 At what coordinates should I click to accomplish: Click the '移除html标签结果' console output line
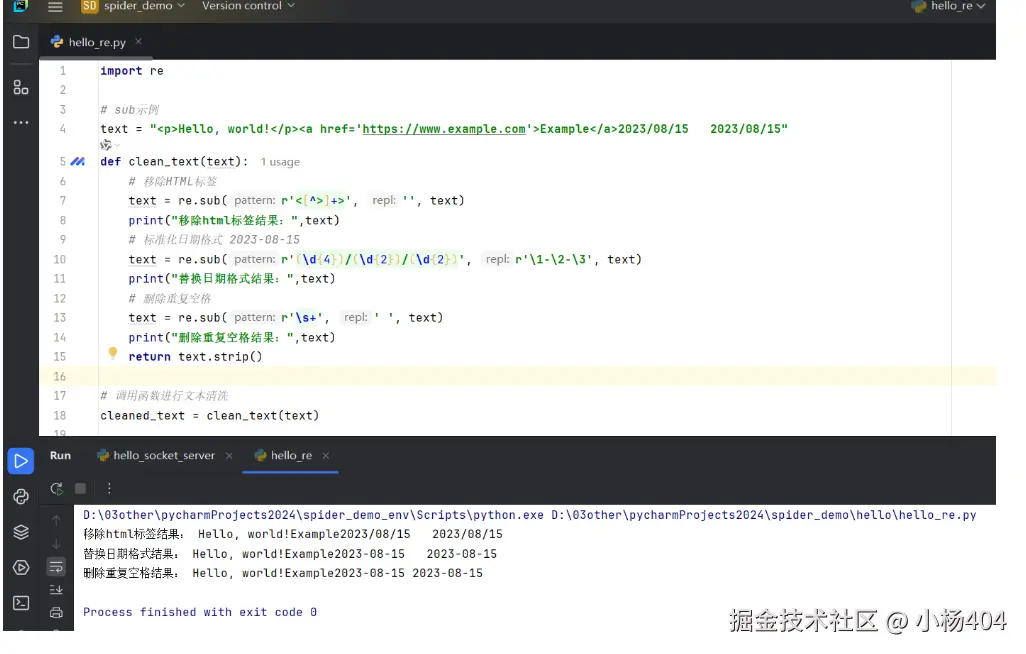pyautogui.click(x=292, y=534)
